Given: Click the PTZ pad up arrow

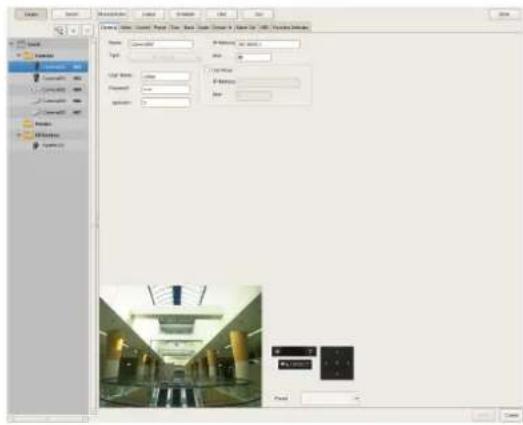Looking at the screenshot, I should pos(337,352).
